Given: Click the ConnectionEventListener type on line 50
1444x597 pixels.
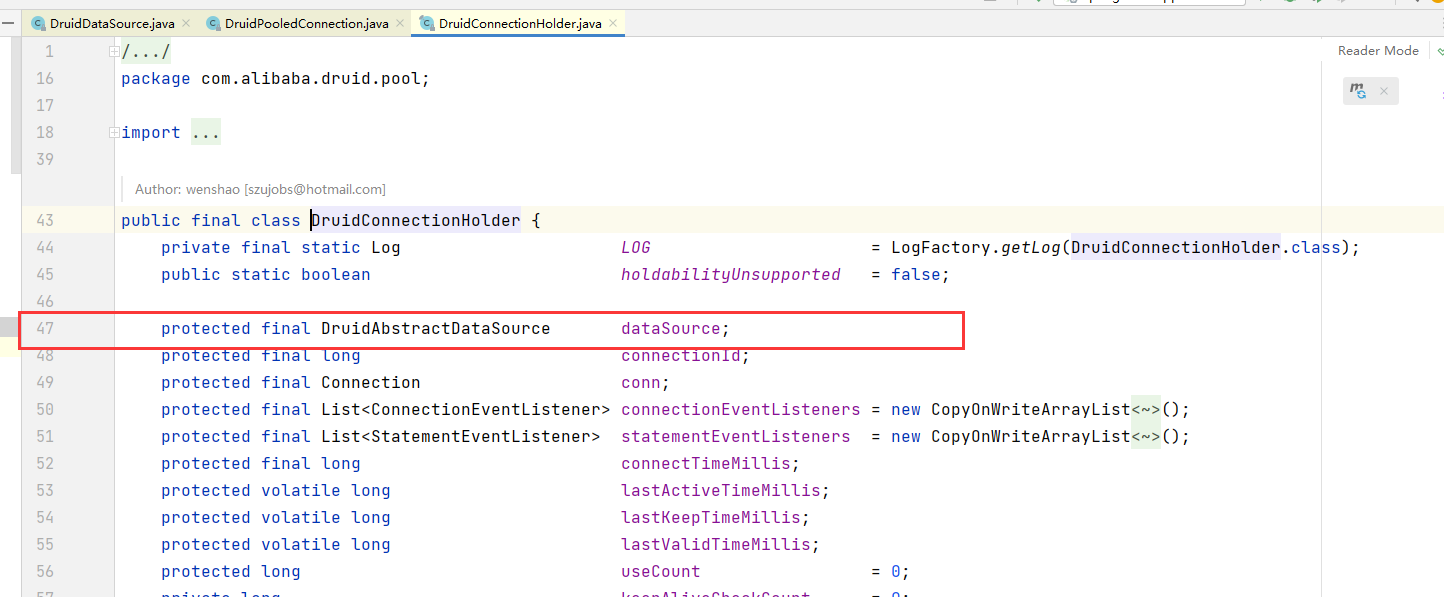Looking at the screenshot, I should click(x=486, y=410).
